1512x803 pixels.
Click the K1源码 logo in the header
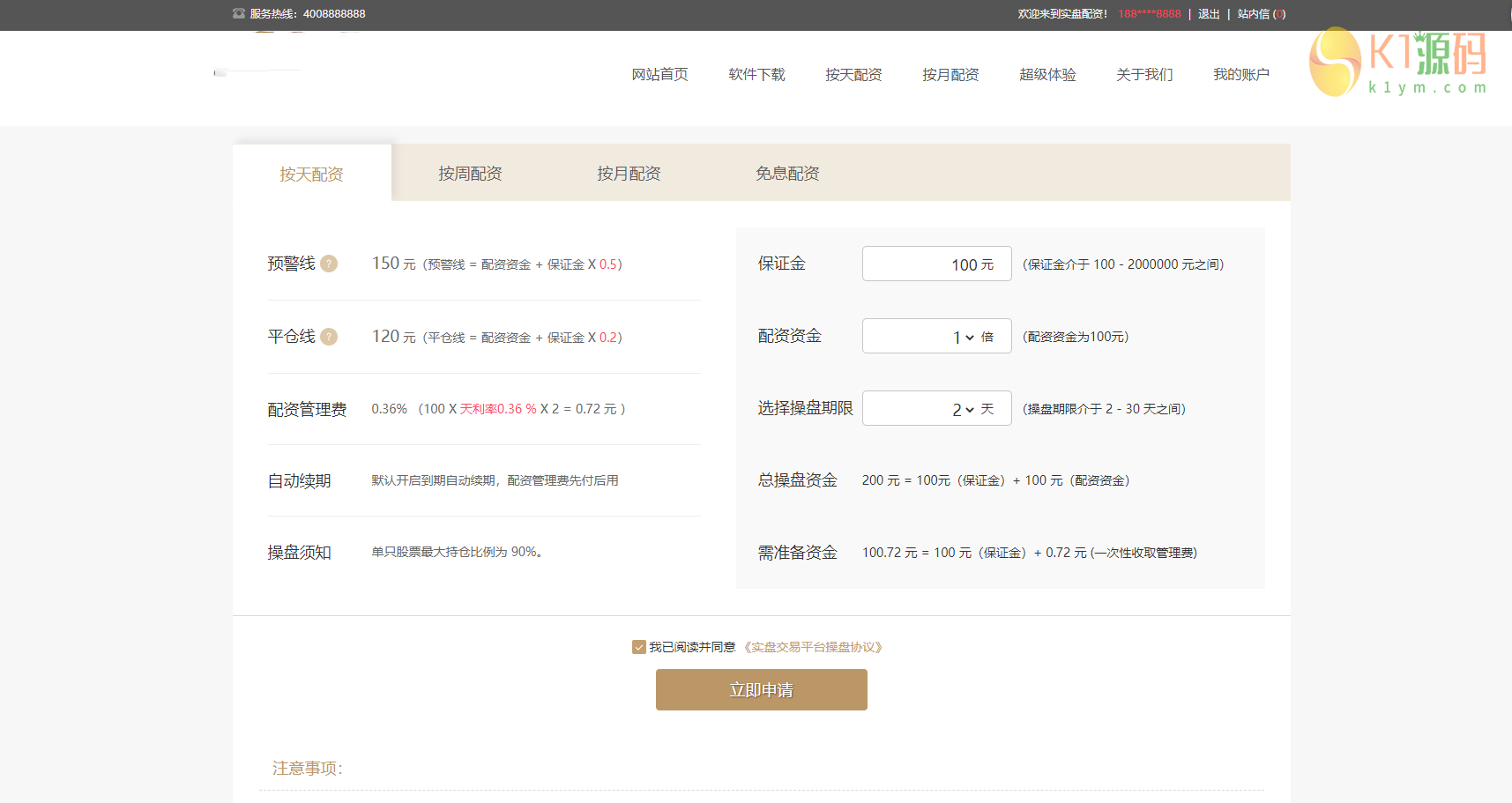(1398, 62)
